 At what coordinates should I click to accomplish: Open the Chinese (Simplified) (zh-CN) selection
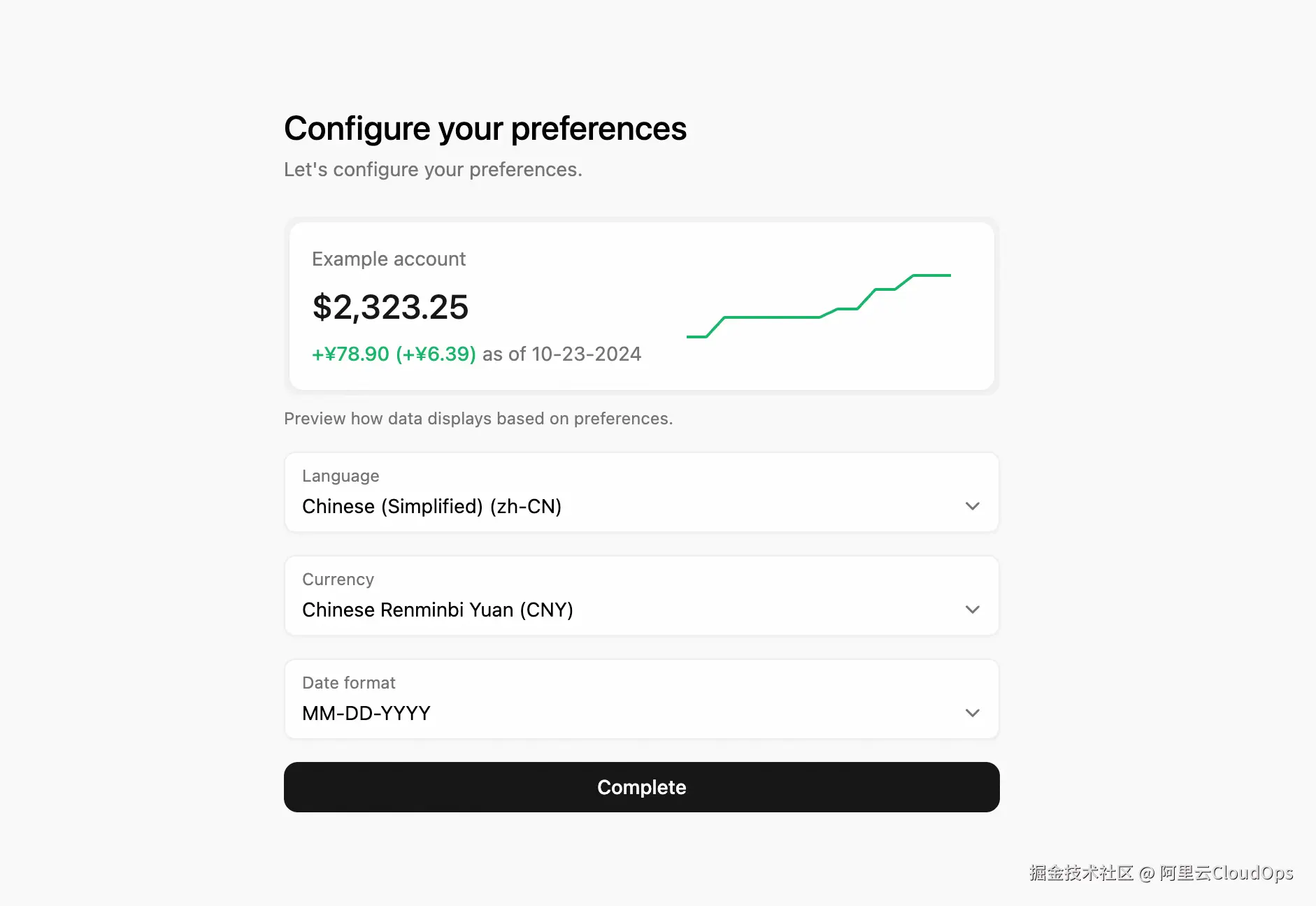[x=431, y=506]
